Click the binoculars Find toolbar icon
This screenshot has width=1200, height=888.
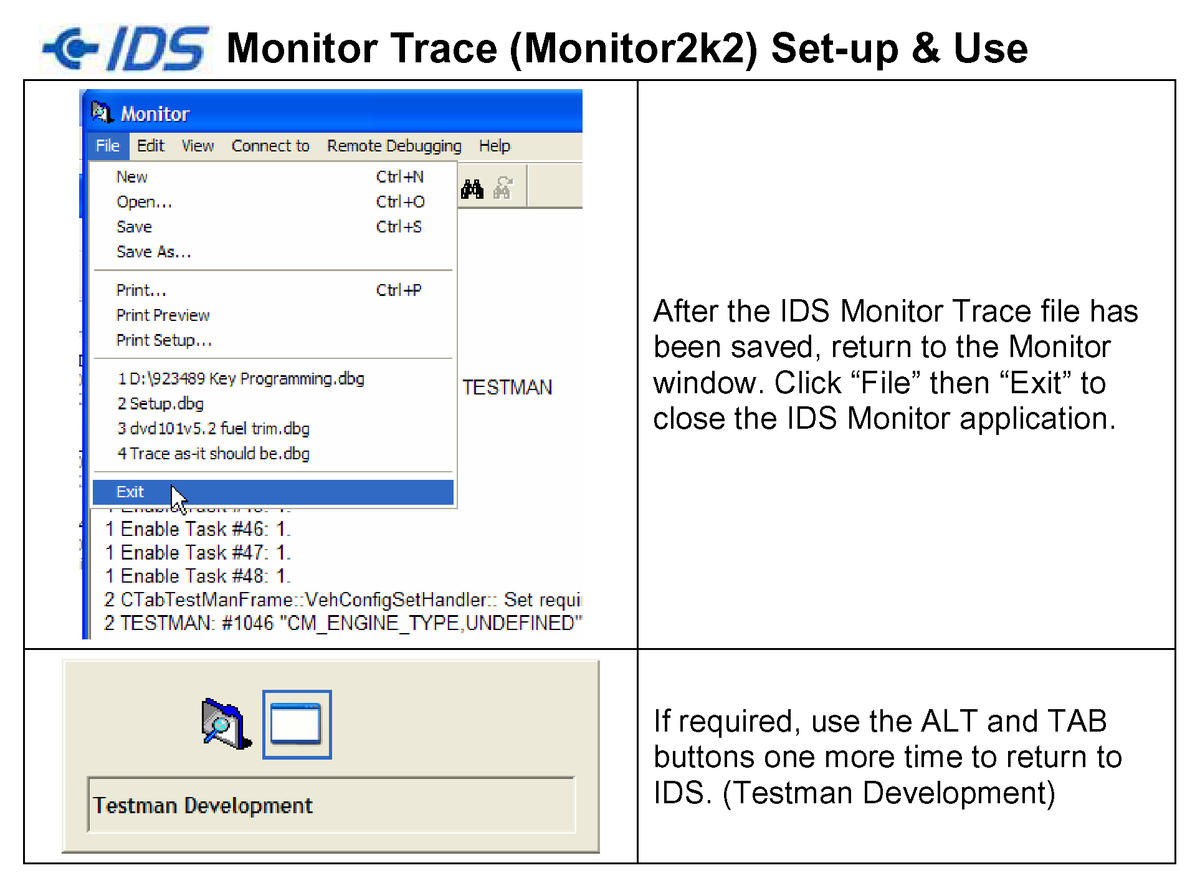472,188
